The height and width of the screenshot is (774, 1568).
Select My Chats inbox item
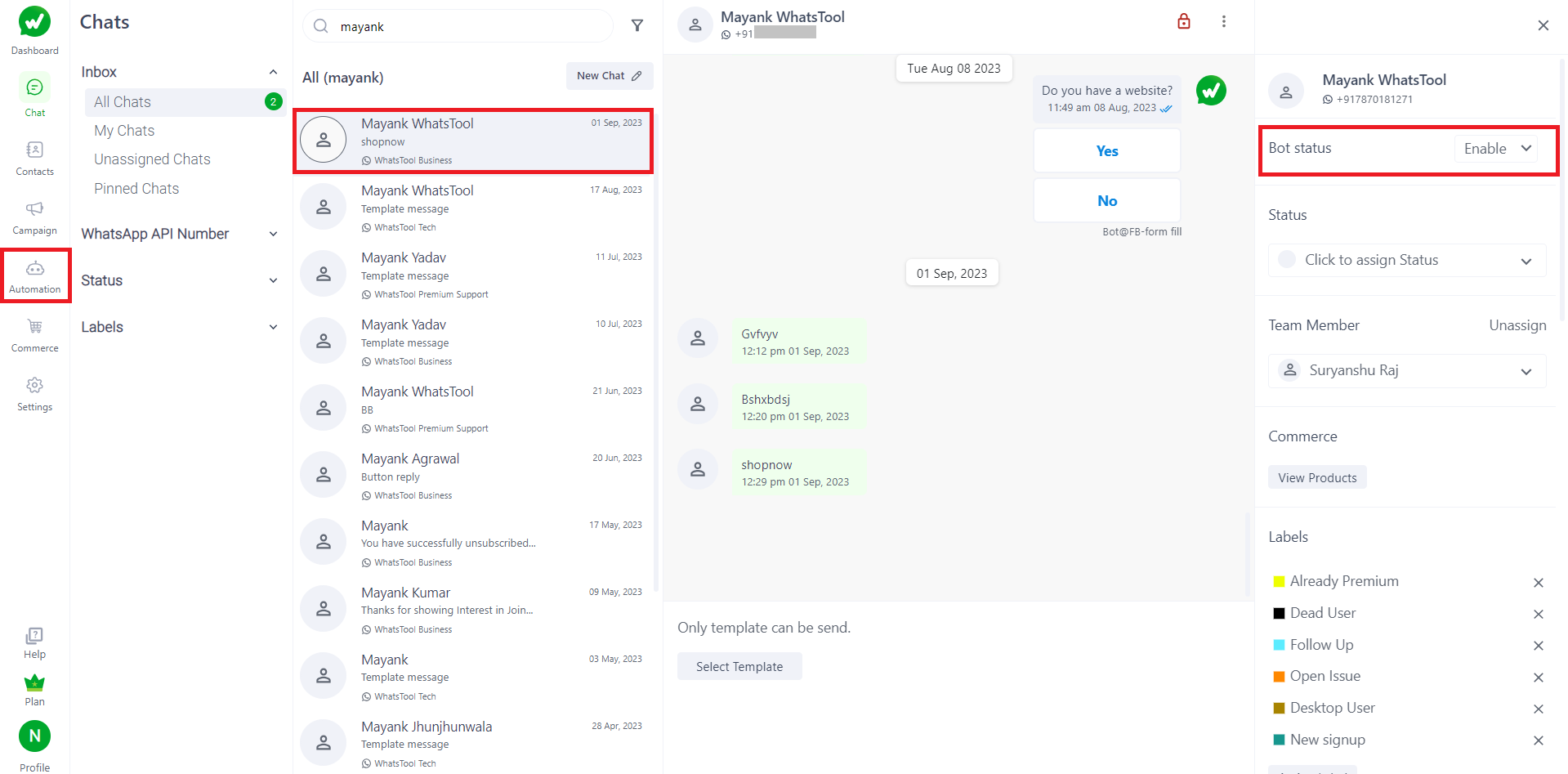coord(124,131)
